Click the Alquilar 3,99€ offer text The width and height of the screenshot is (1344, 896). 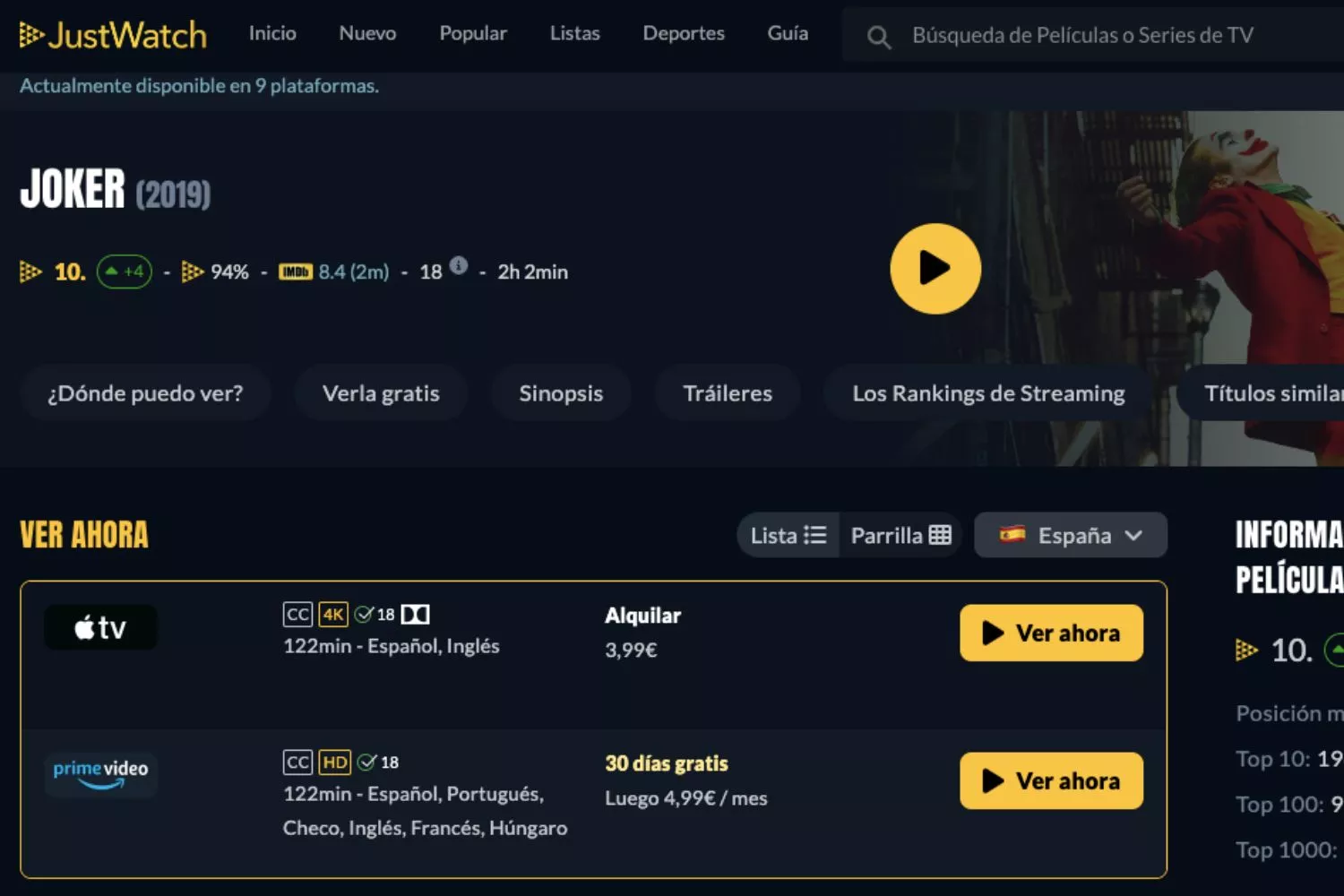click(642, 632)
